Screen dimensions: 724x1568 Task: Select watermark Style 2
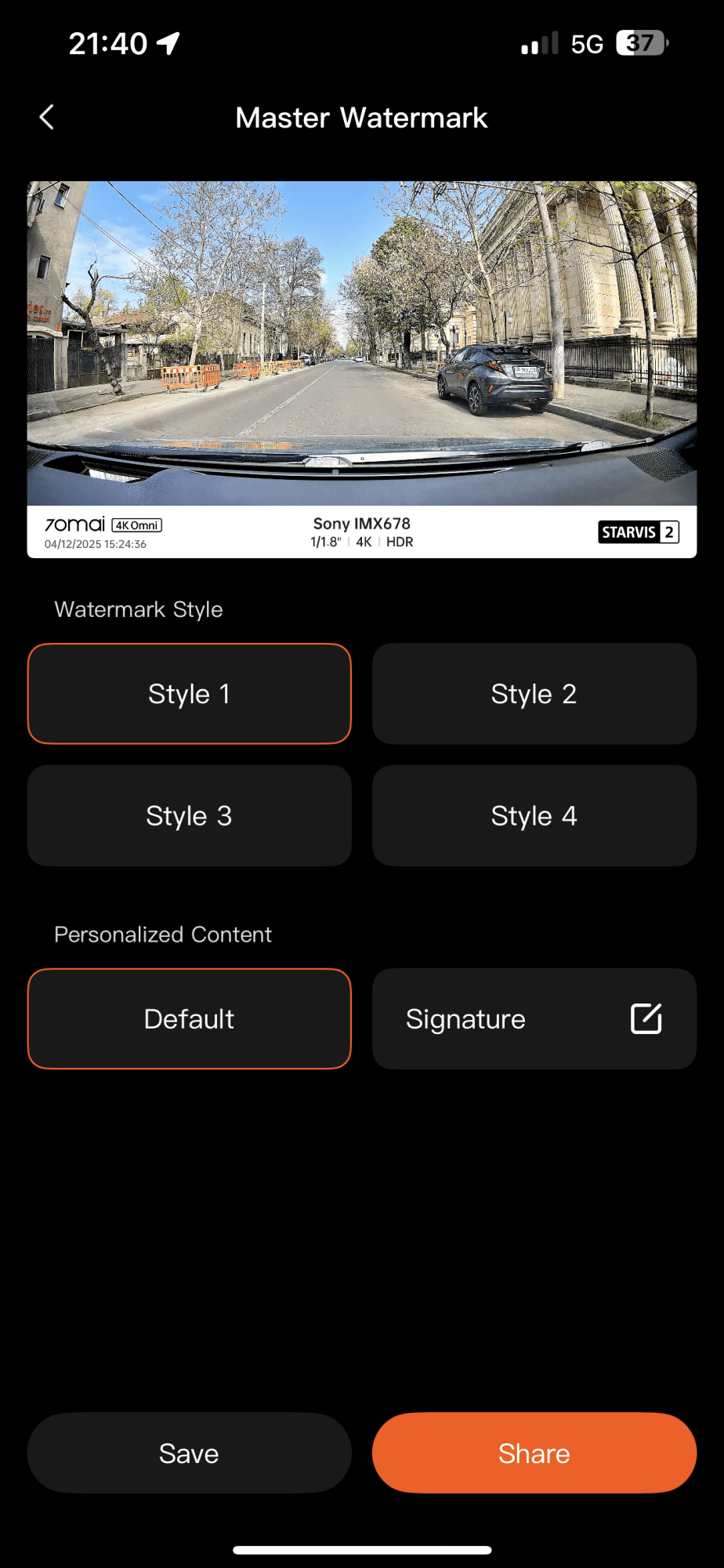click(534, 694)
